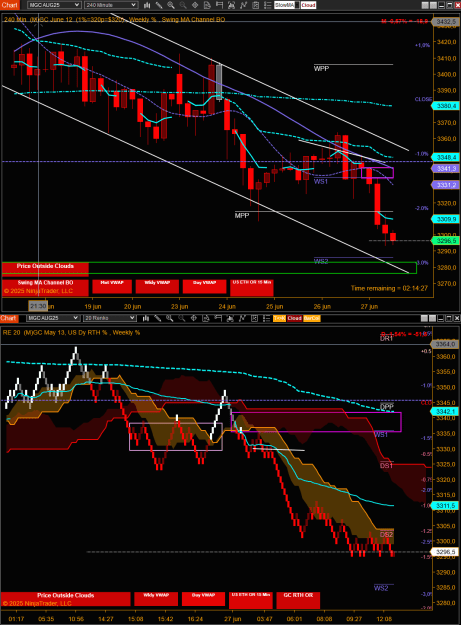Toggle SlowMA button in the 240 Minute chart toolbar

tap(284, 5)
